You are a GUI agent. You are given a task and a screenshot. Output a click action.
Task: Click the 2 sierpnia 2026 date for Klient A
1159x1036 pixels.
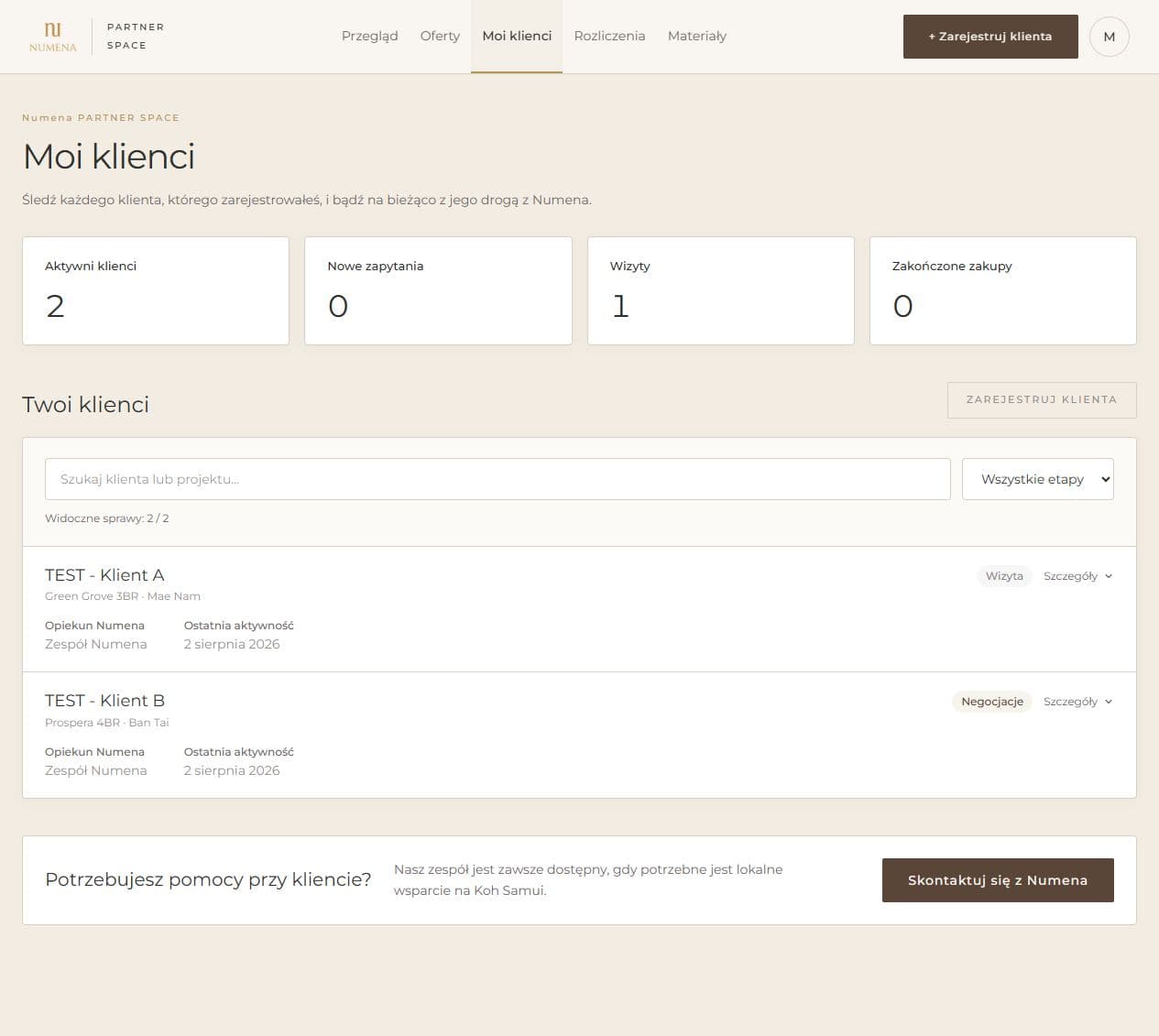pyautogui.click(x=232, y=644)
